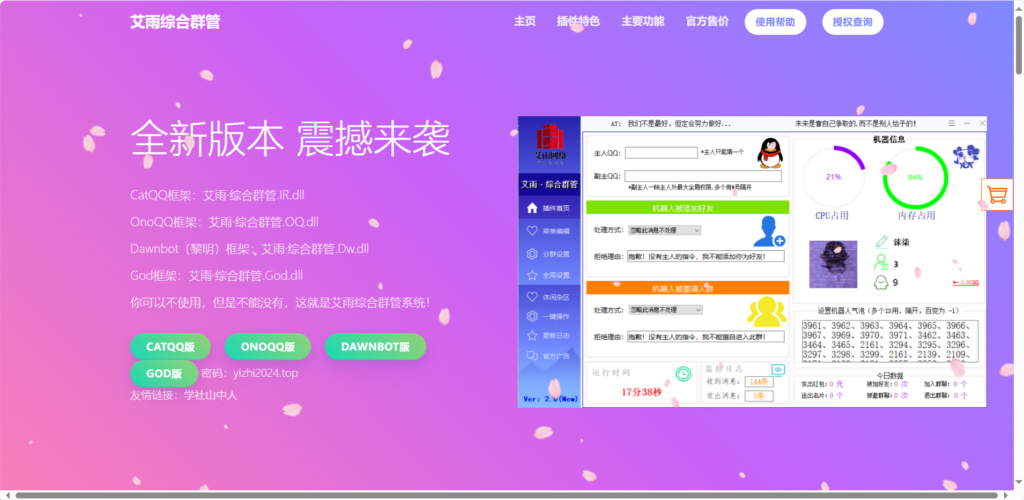The width and height of the screenshot is (1024, 500).
Task: Open 更新日志 star icon in app sidebar
Action: tap(532, 336)
